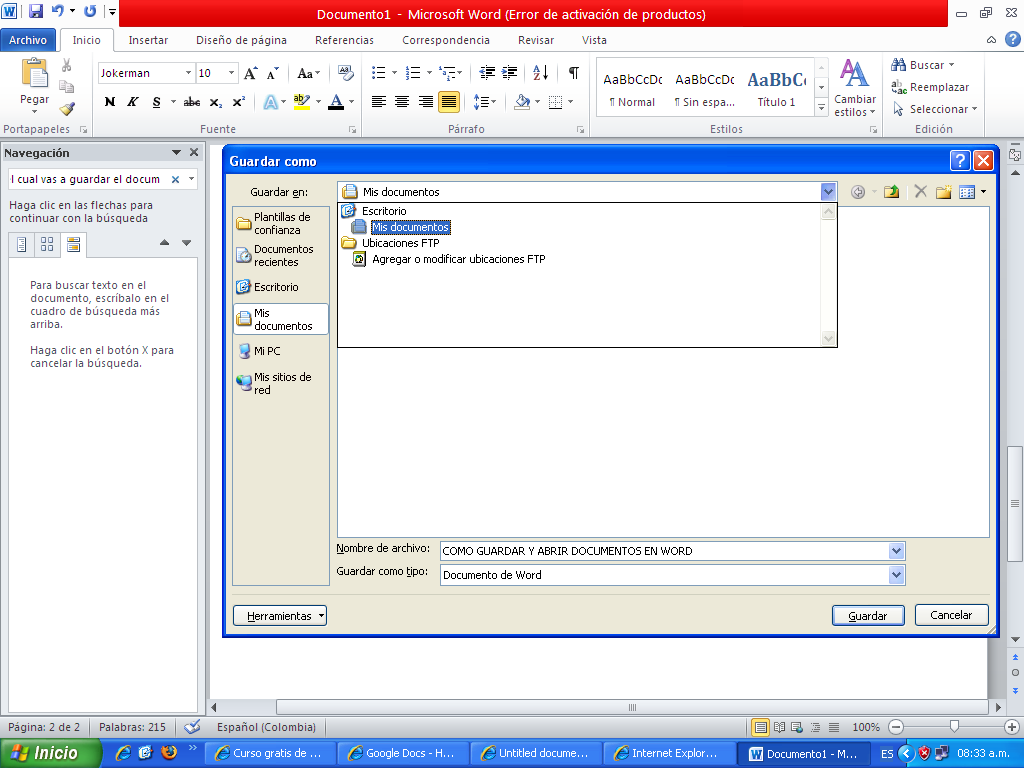This screenshot has height=768, width=1024.
Task: Click the zoom slider handle in status bar
Action: coord(954,726)
